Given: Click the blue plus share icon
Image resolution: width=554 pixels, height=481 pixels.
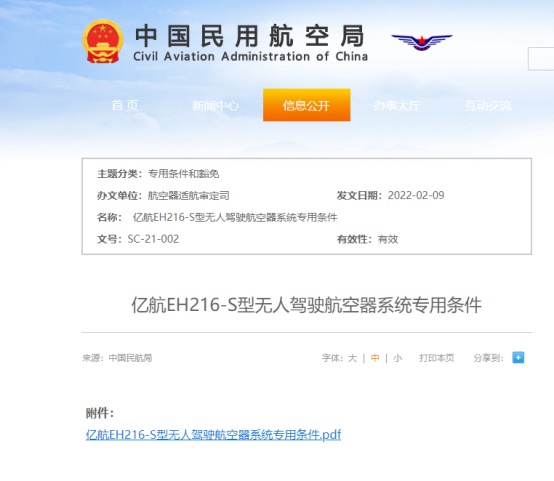Looking at the screenshot, I should tap(518, 358).
